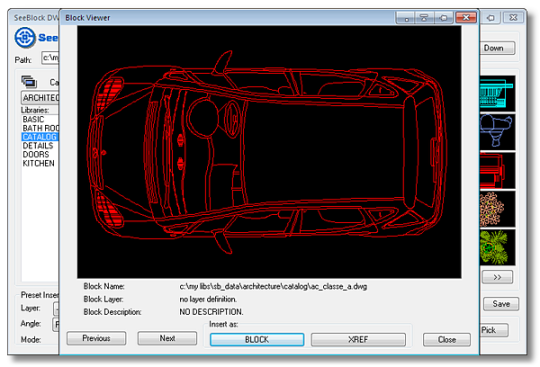The width and height of the screenshot is (540, 367).
Task: Close the SeeBlock background window
Action: tap(513, 17)
